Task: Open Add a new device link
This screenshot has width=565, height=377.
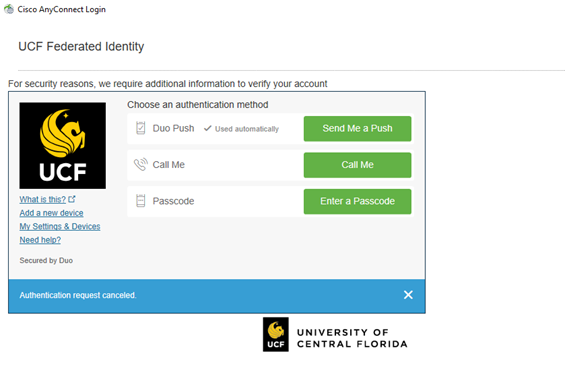Action: [x=51, y=213]
